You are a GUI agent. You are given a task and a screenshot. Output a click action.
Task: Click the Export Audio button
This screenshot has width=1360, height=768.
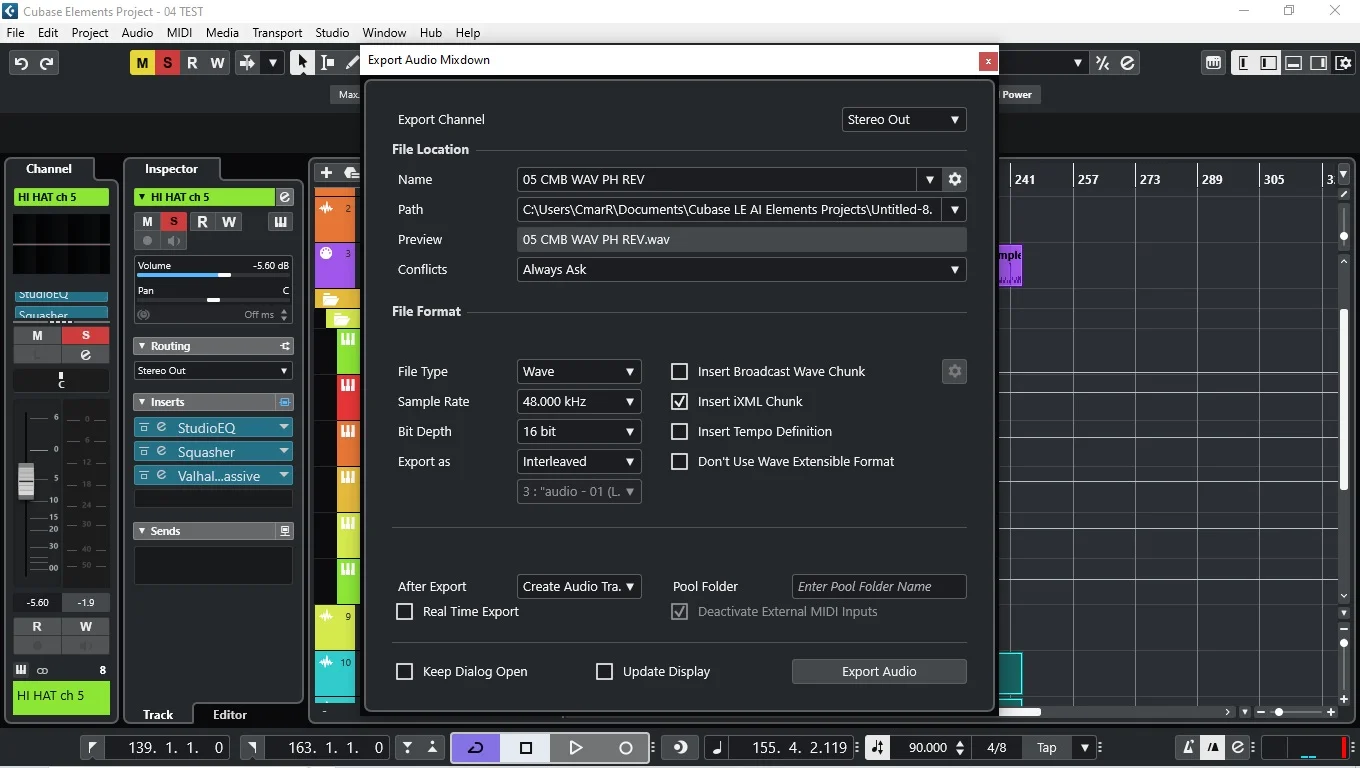[x=878, y=671]
